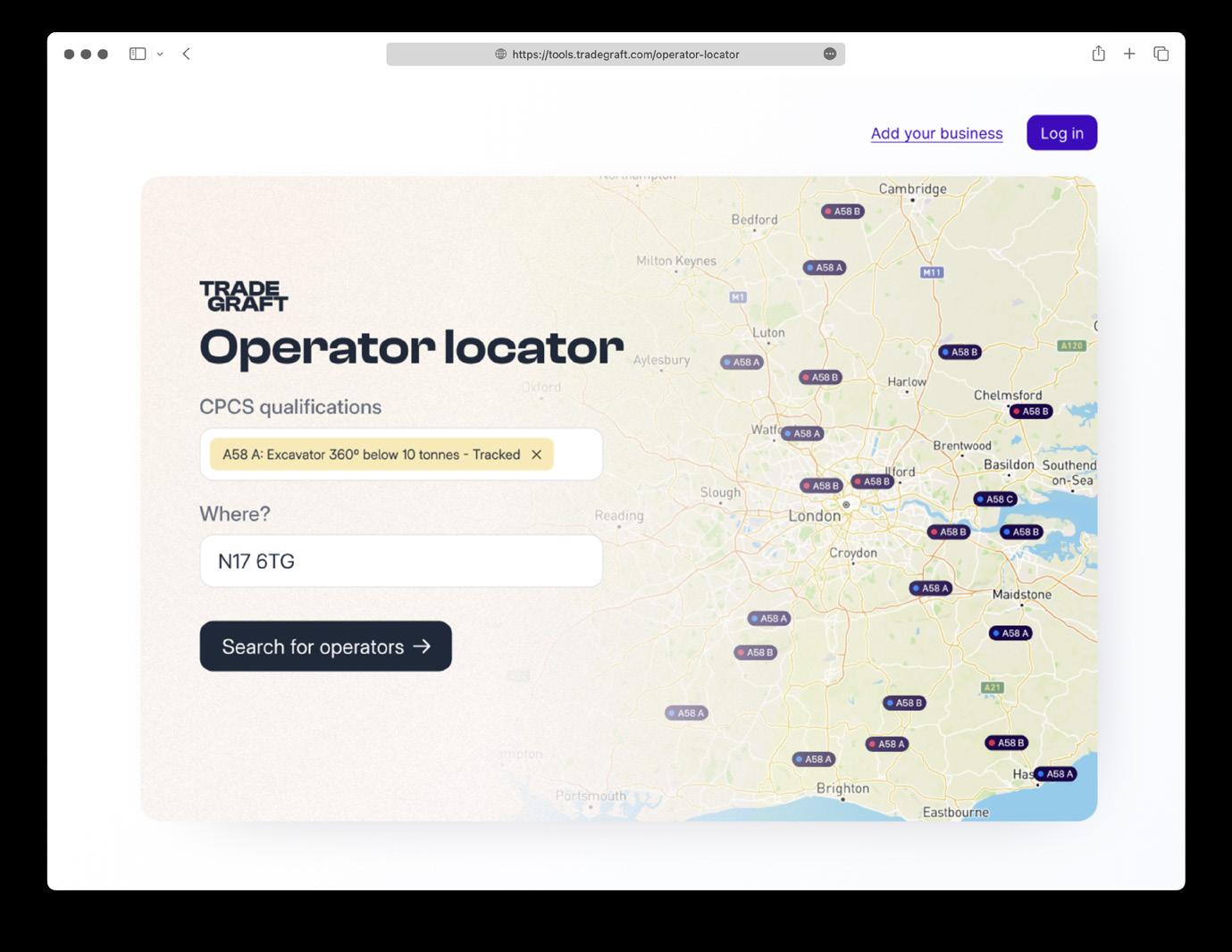The image size is (1232, 952).
Task: Click the Maidstone label on the map
Action: tap(1022, 594)
